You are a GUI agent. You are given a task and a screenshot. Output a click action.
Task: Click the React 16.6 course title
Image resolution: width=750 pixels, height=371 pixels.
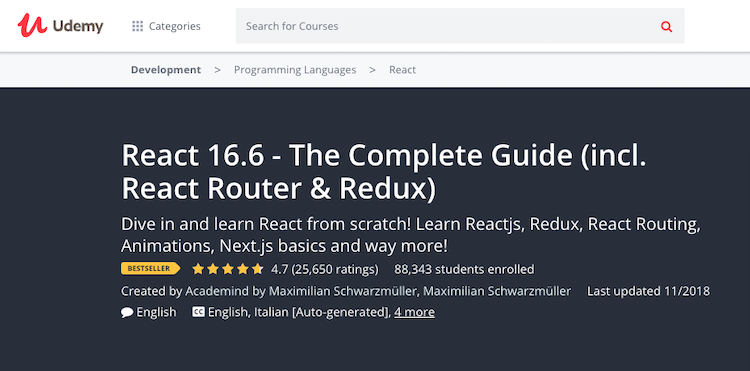click(x=384, y=172)
